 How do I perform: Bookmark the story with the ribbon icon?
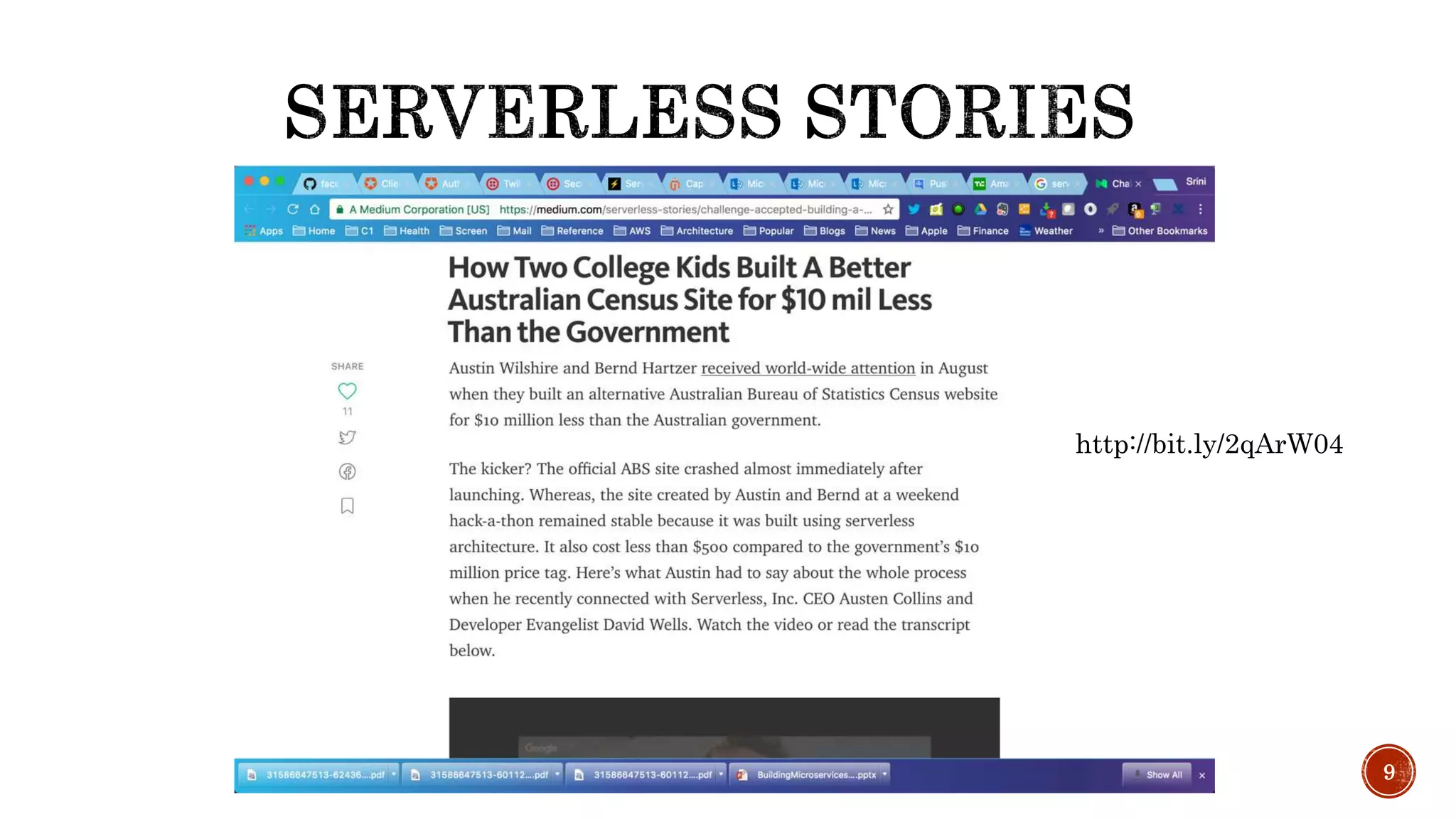(347, 506)
